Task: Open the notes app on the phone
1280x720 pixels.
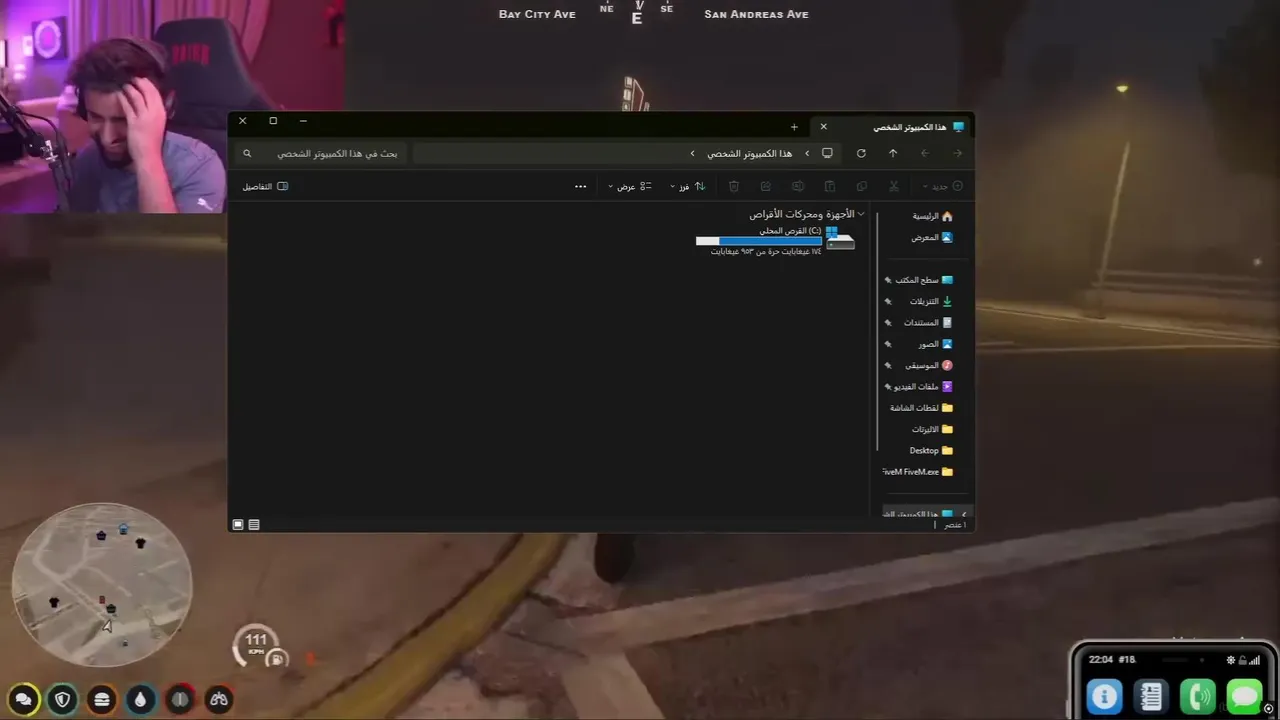Action: tap(1151, 696)
